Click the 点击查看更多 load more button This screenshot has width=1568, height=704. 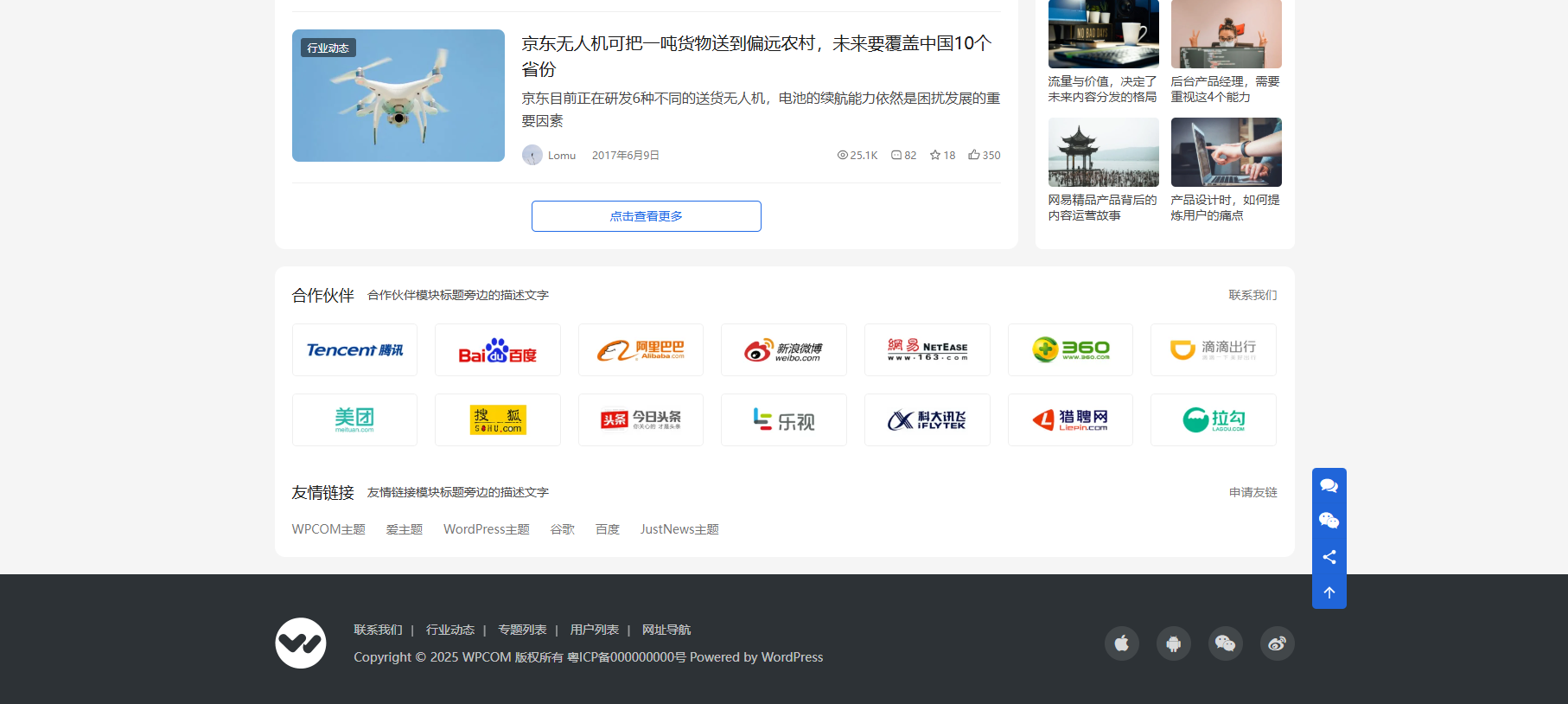click(647, 216)
